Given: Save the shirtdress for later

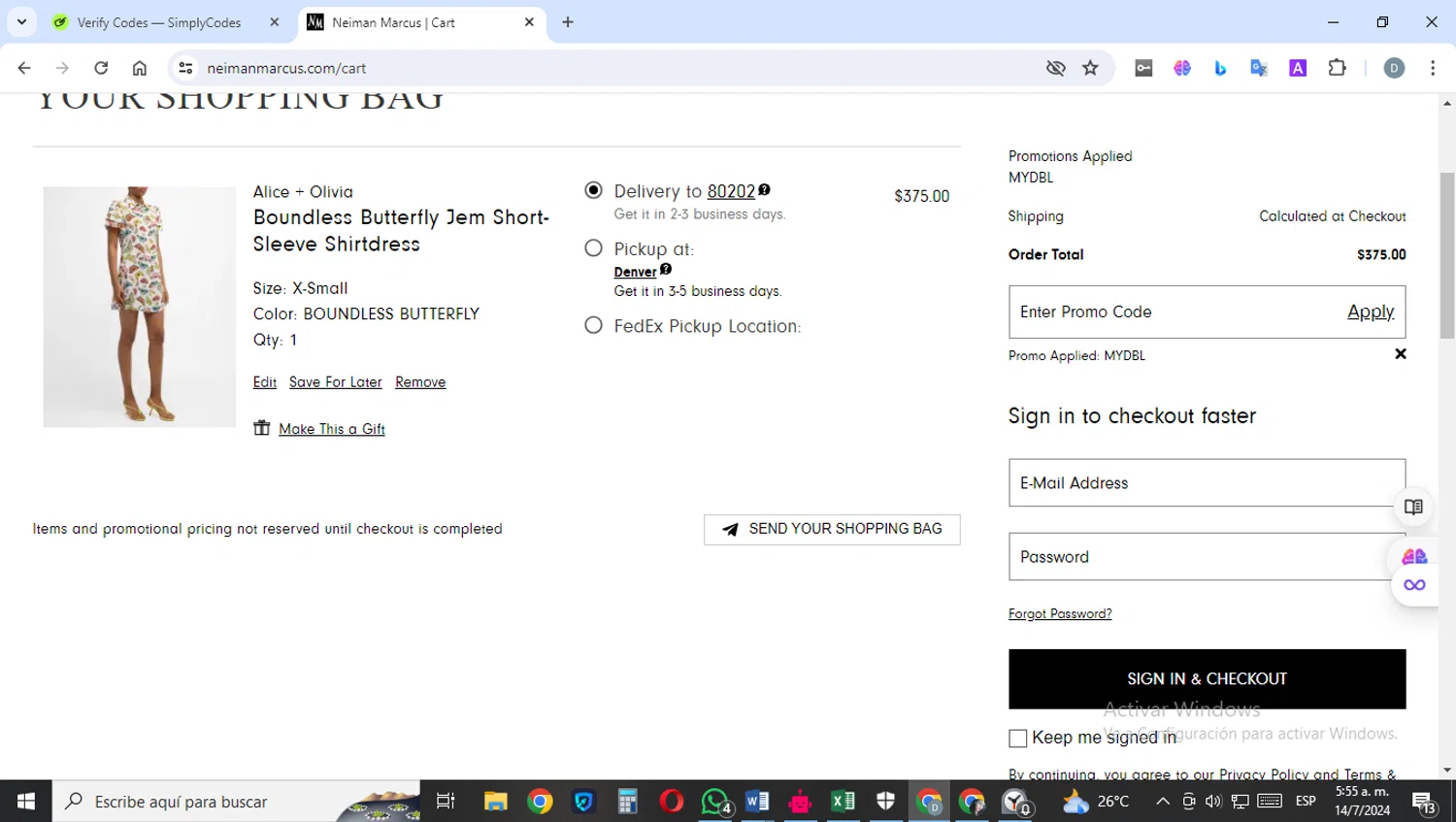Looking at the screenshot, I should click(x=336, y=382).
